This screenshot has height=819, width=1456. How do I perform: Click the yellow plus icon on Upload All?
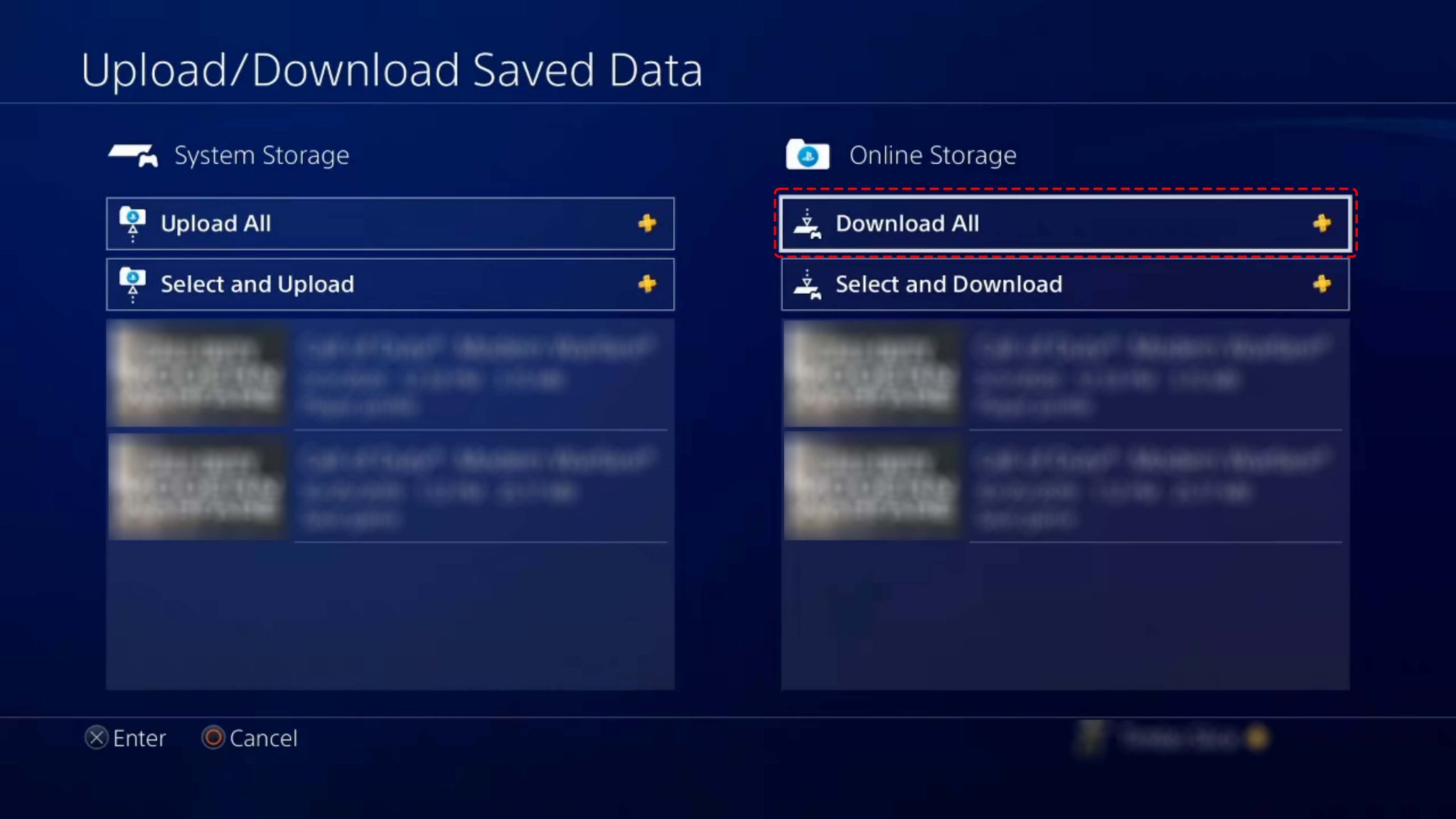point(647,222)
